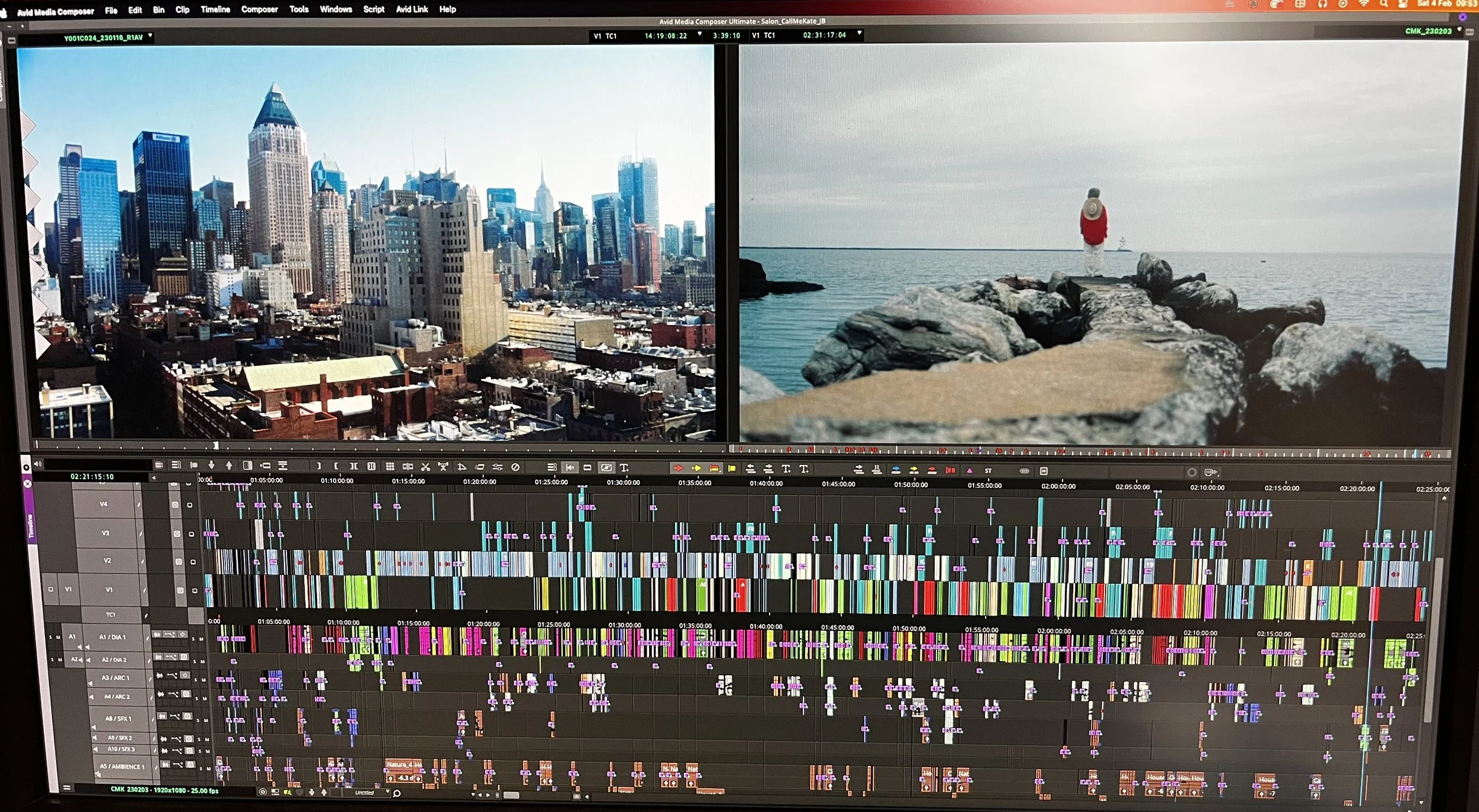Click the scissors Add Edit icon

(425, 467)
